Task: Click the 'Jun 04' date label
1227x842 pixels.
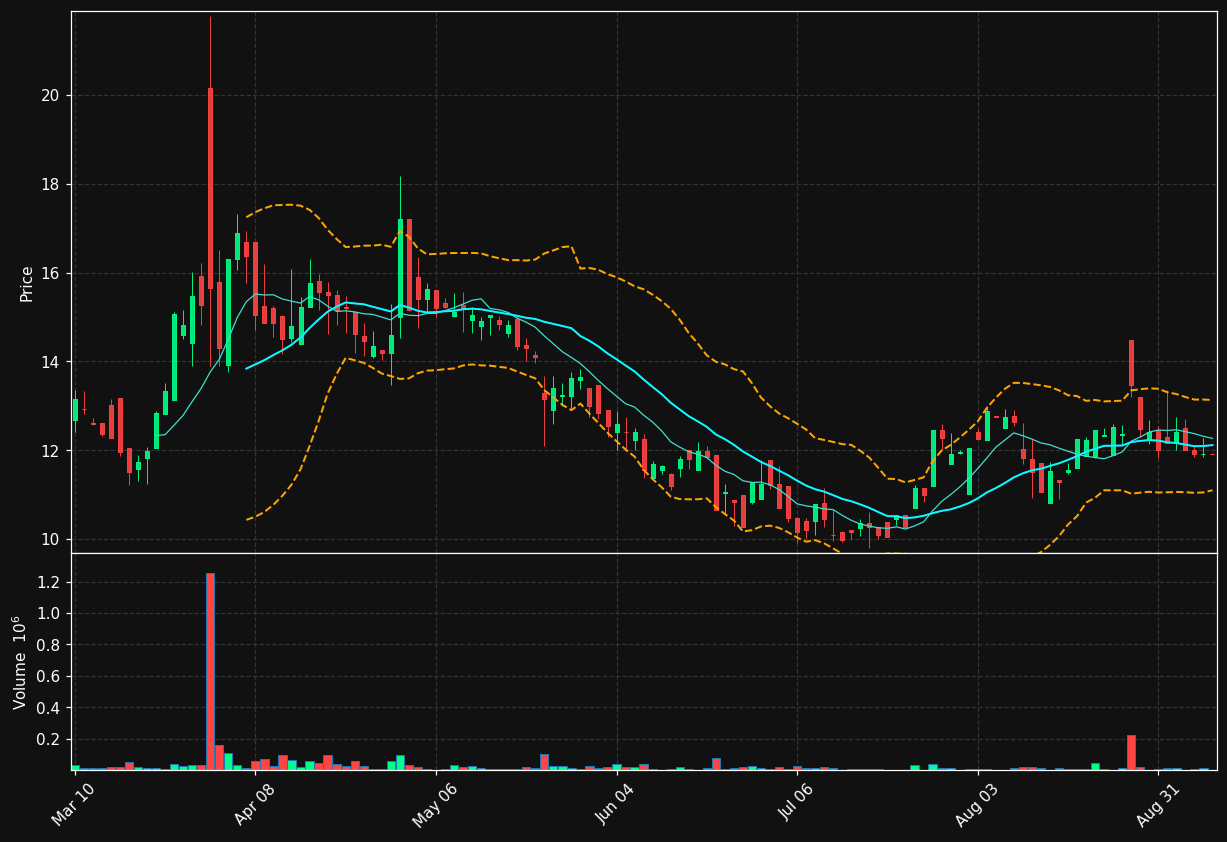Action: pos(615,804)
